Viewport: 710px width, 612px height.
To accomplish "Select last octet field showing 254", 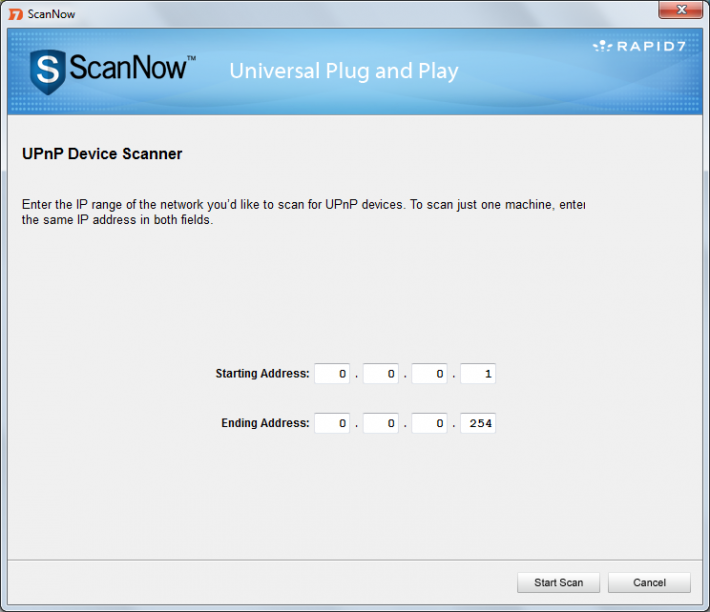I will tap(478, 423).
